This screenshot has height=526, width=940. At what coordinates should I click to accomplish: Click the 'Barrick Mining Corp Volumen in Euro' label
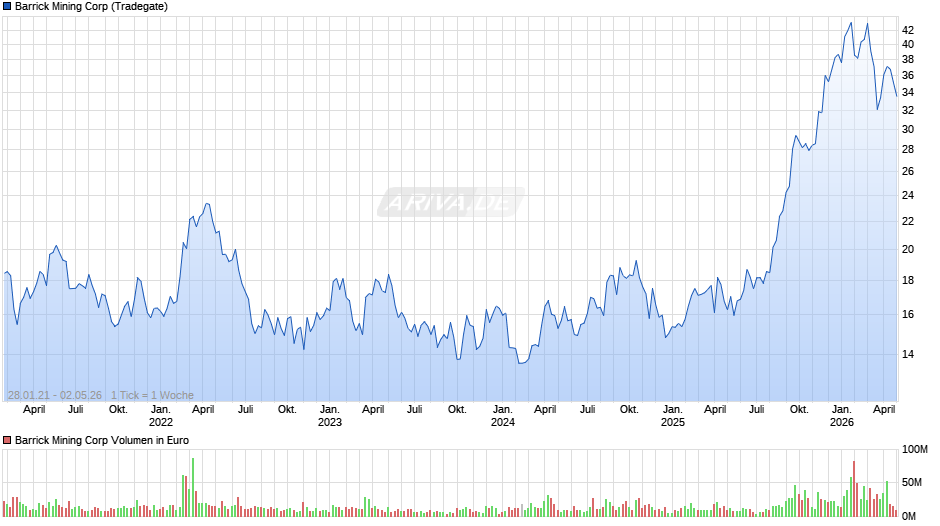click(x=102, y=440)
